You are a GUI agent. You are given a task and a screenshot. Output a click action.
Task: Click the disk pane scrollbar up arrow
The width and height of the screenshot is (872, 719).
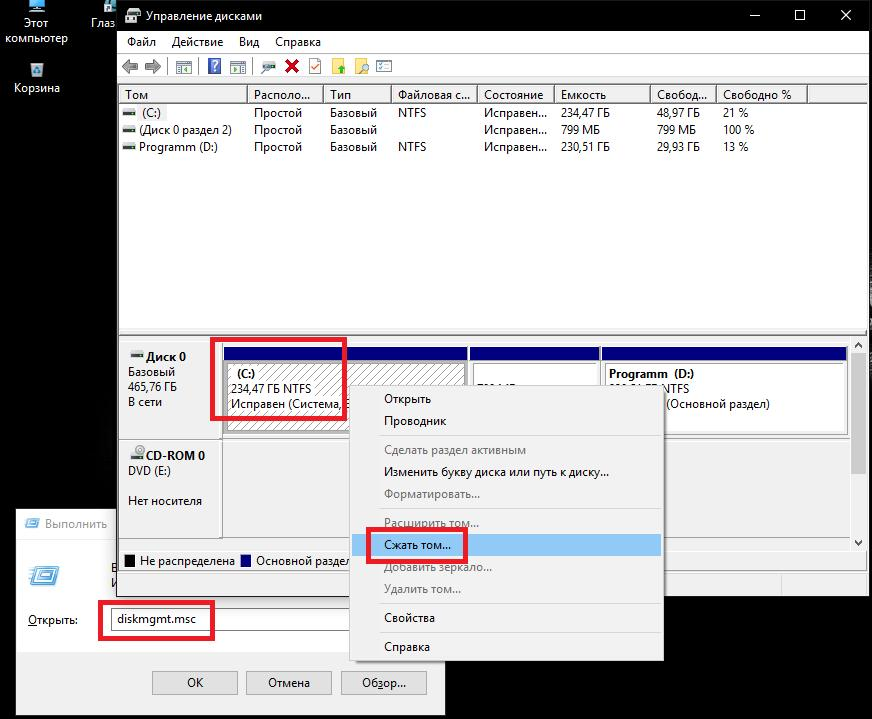(x=858, y=345)
